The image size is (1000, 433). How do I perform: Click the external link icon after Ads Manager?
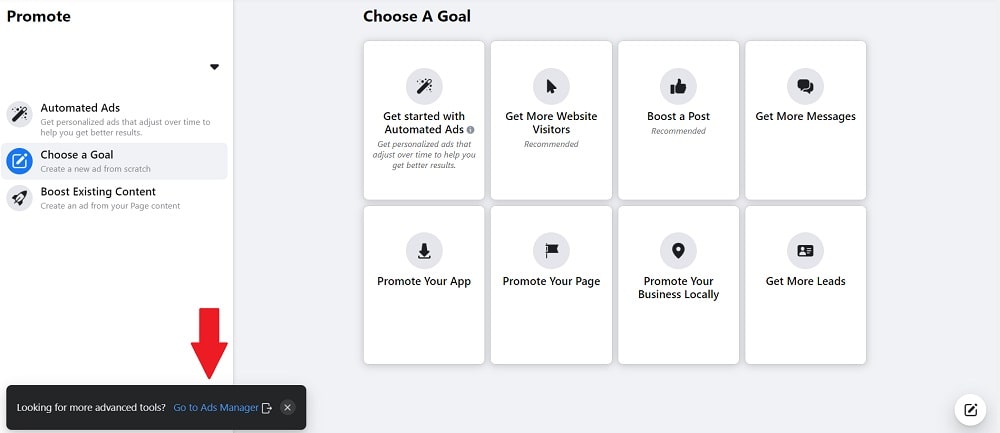tap(267, 408)
